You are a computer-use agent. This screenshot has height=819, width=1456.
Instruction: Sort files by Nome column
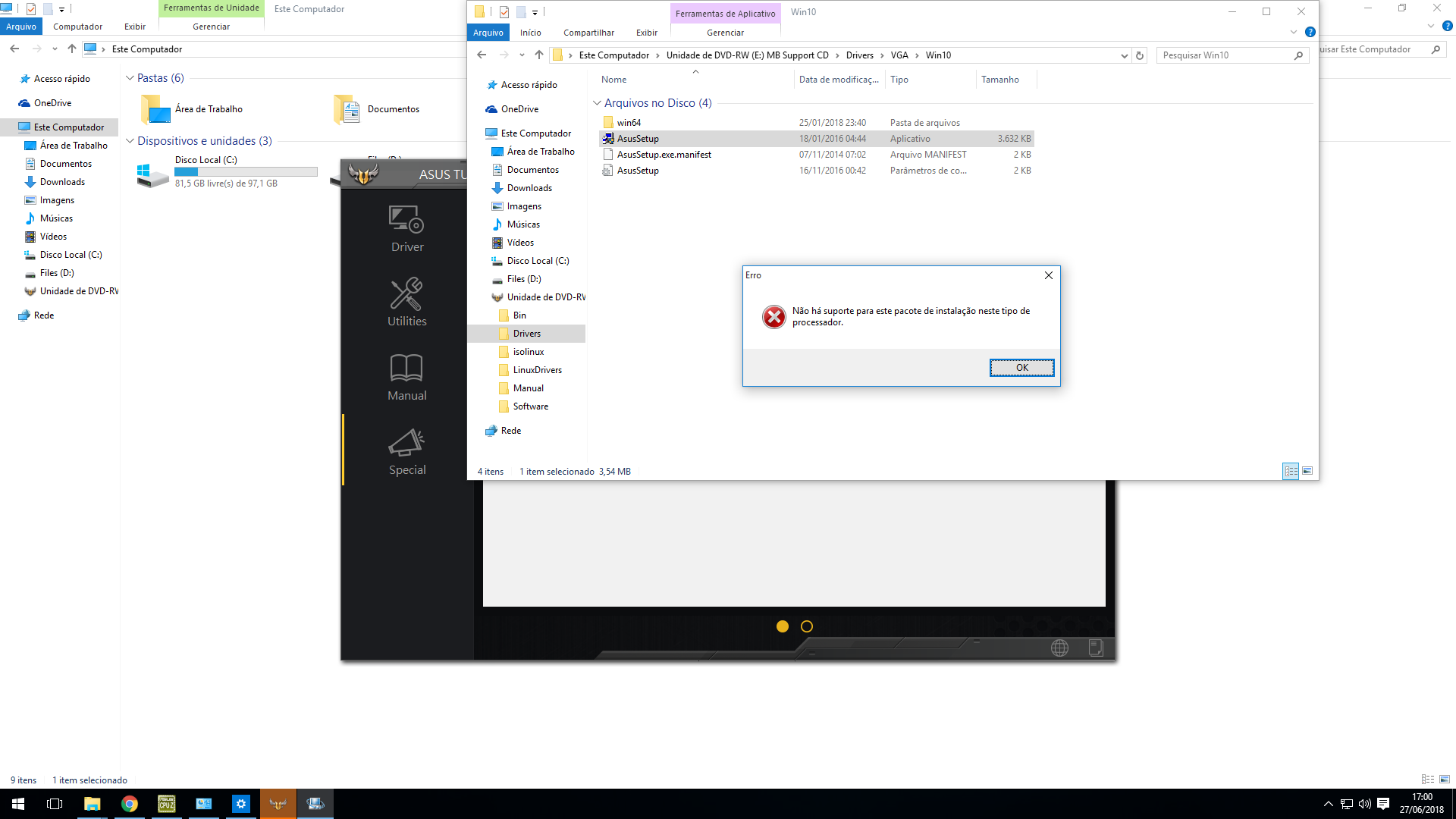click(614, 80)
